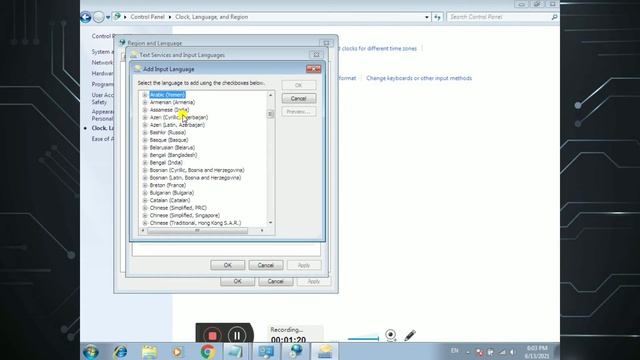Select 'Chinese (Traditional, Hong Kong S.A.R.)'
640x360 pixels.
(195, 223)
